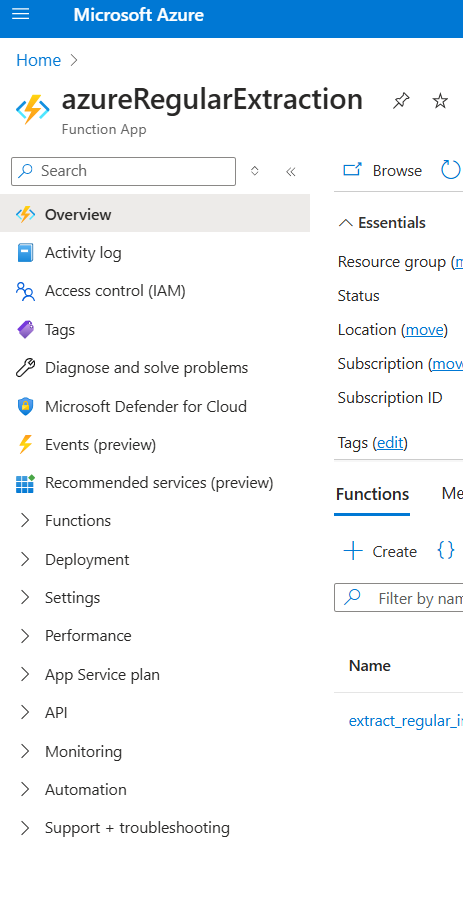Click the Browse button
This screenshot has width=463, height=906.
coord(383,170)
